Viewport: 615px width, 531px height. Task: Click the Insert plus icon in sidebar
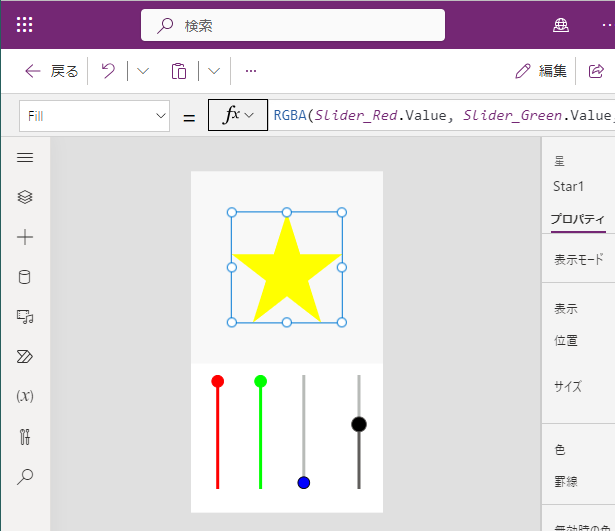(x=25, y=237)
